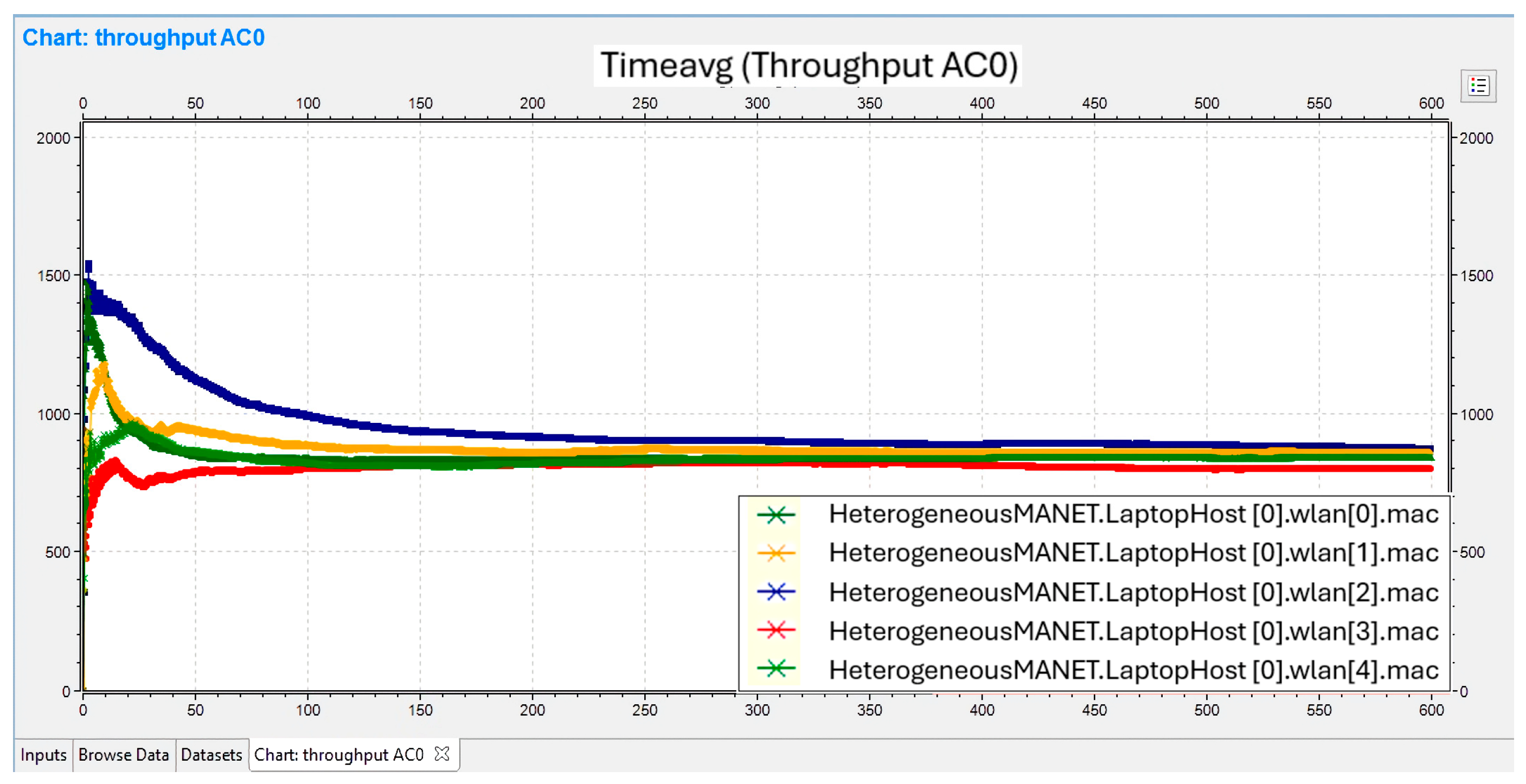1526x784 pixels.
Task: Click the Chart: throughput AC0 tab label
Action: pyautogui.click(x=339, y=754)
